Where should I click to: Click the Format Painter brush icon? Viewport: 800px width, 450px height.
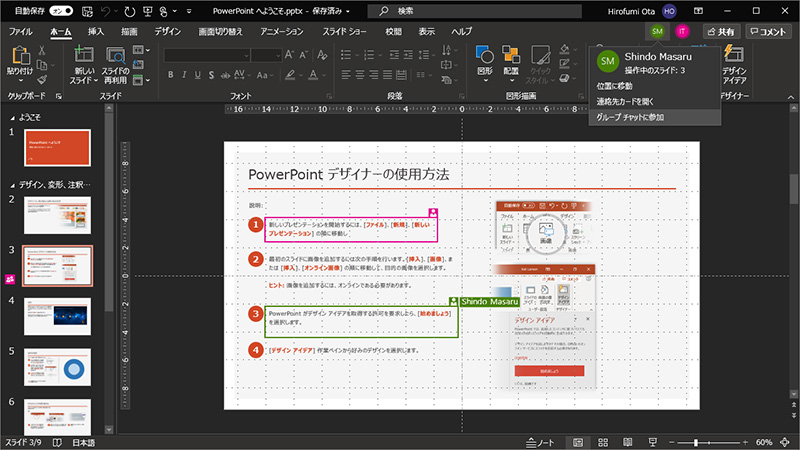click(42, 79)
